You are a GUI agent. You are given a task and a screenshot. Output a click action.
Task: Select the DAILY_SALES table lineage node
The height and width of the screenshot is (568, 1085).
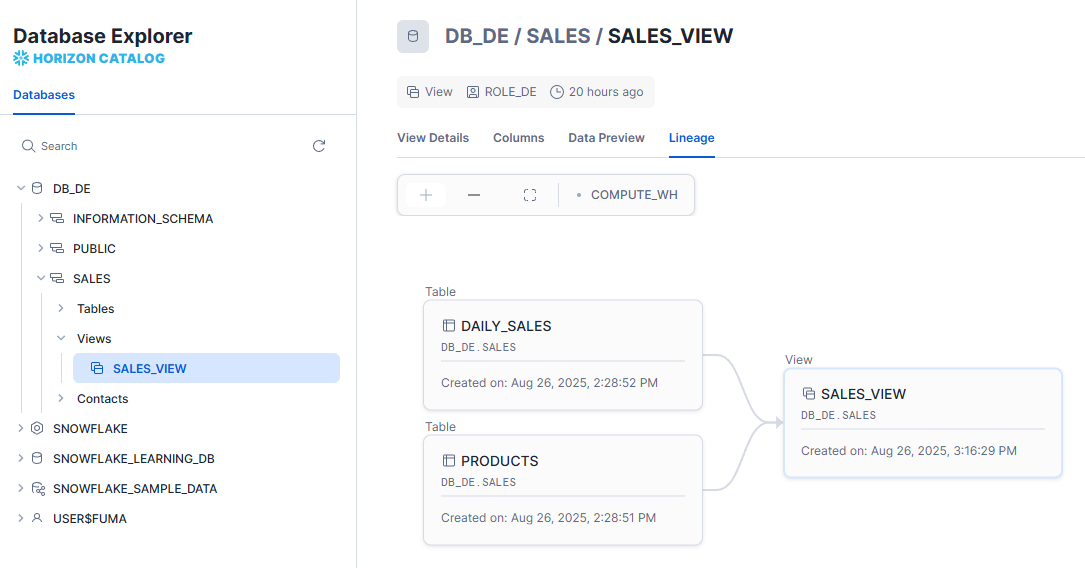[563, 354]
